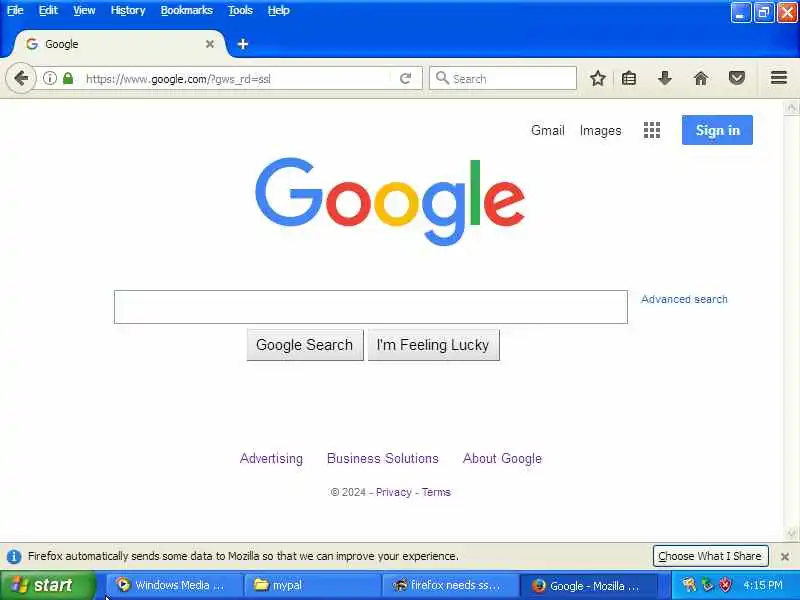Focus the toolbar Search box
This screenshot has width=800, height=600.
pos(503,78)
